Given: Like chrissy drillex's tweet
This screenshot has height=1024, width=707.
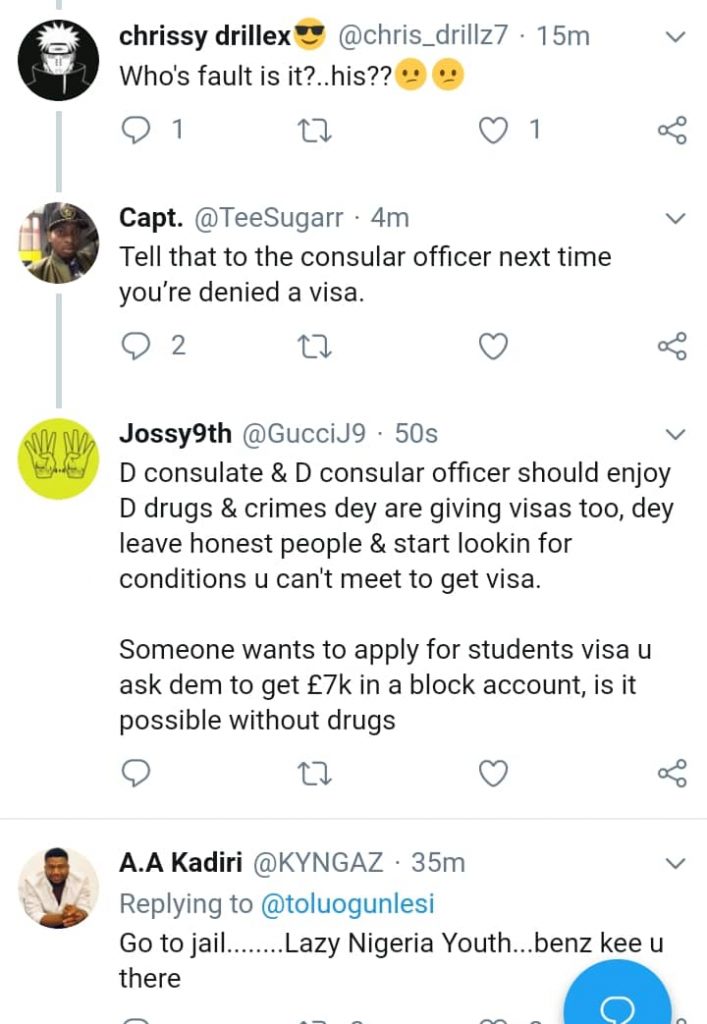Looking at the screenshot, I should pos(494,130).
